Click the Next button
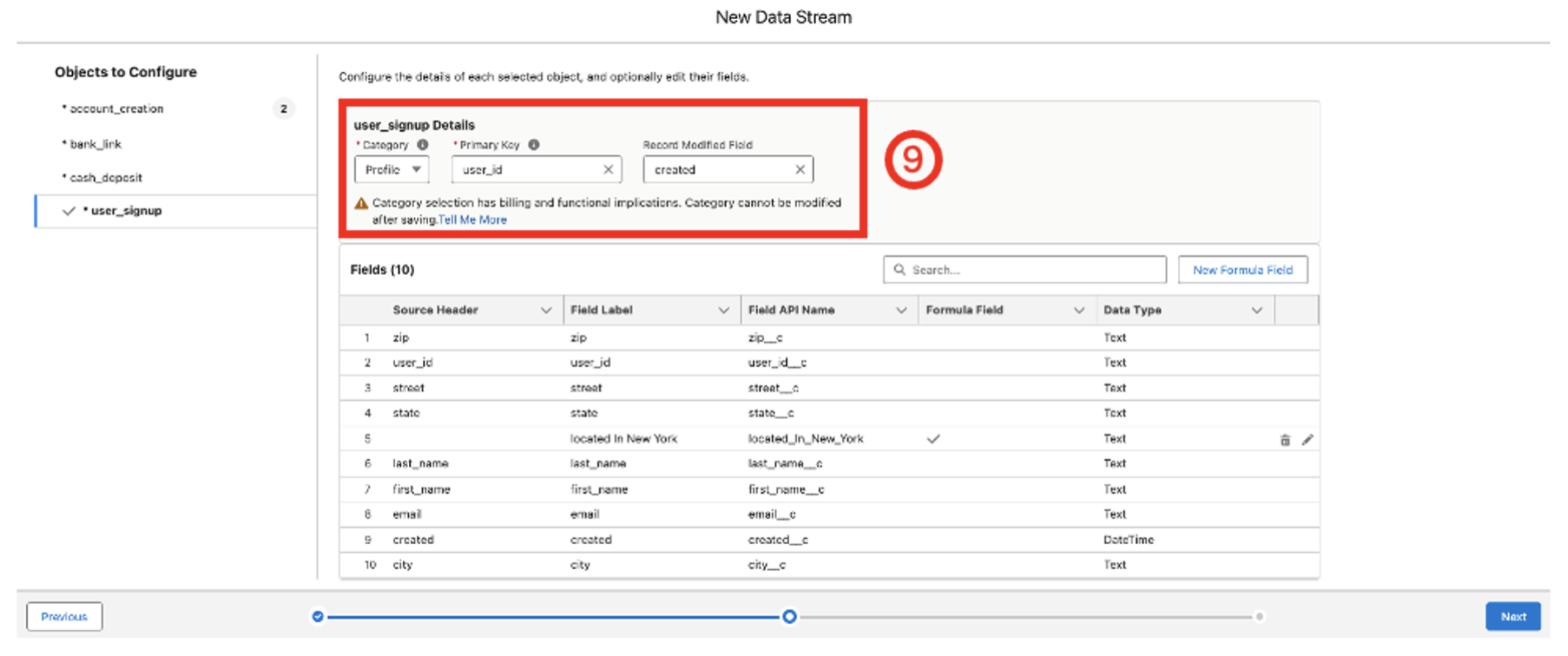The image size is (1568, 656). [1513, 617]
